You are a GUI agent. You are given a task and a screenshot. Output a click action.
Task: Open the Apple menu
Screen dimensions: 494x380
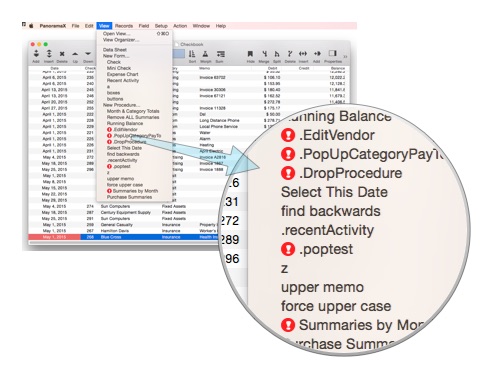coord(31,26)
